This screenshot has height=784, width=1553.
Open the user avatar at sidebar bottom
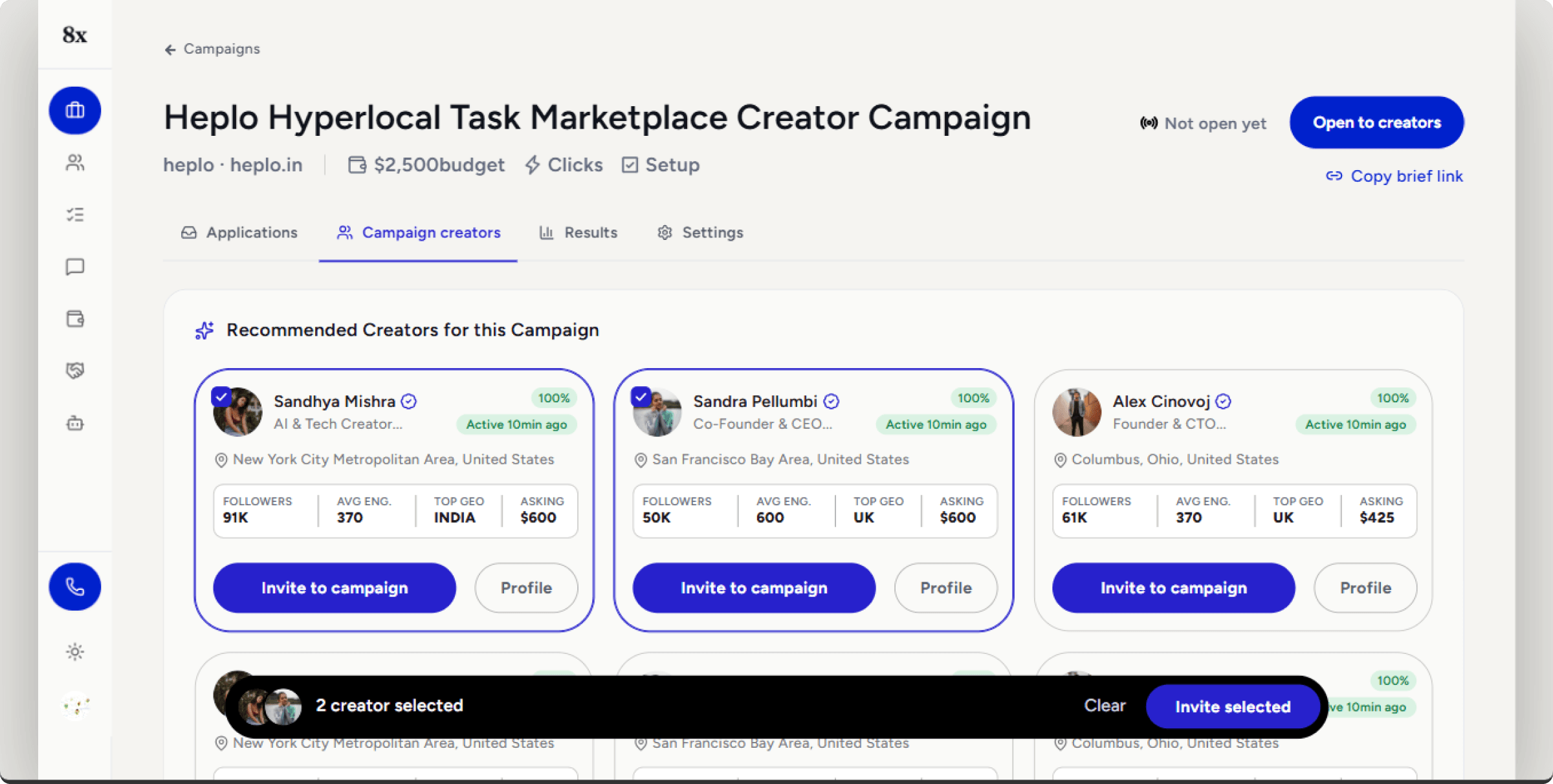coord(76,705)
